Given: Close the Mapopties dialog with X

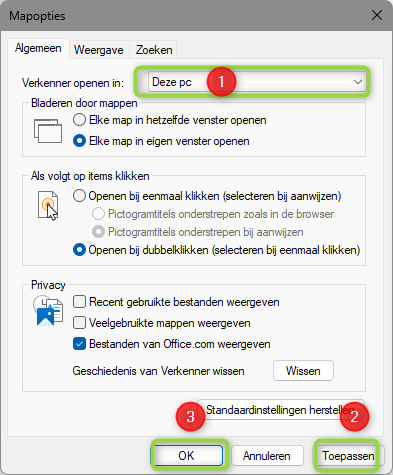Looking at the screenshot, I should pos(377,15).
